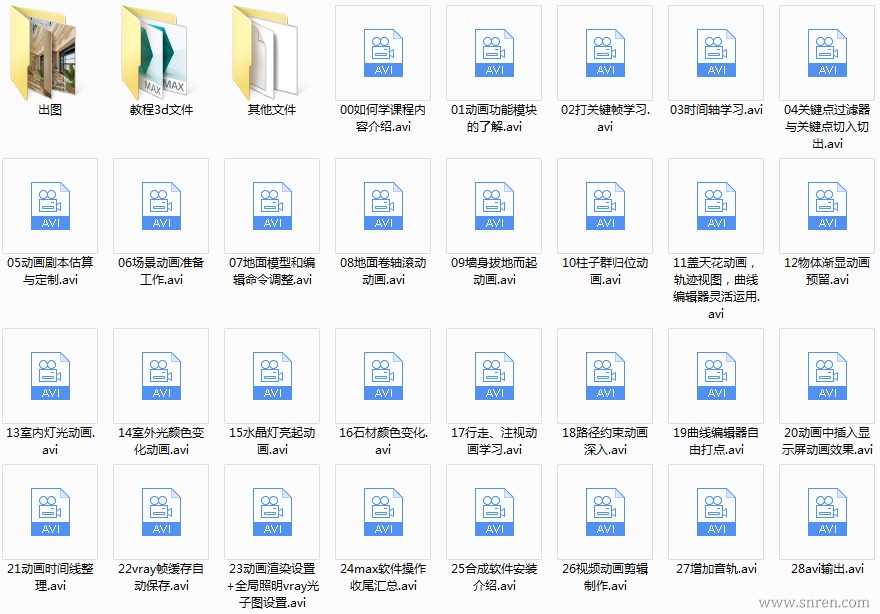
Task: Click the label 26视频动画剪辑制作.avi
Action: (x=606, y=577)
